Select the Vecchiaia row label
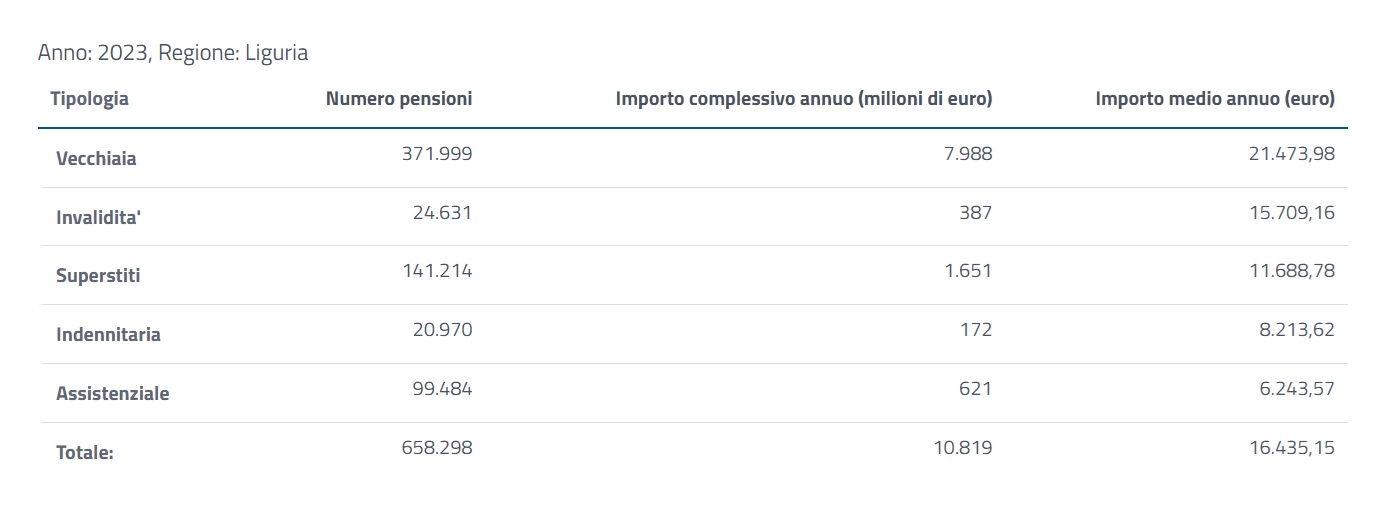The width and height of the screenshot is (1388, 514). click(x=96, y=158)
